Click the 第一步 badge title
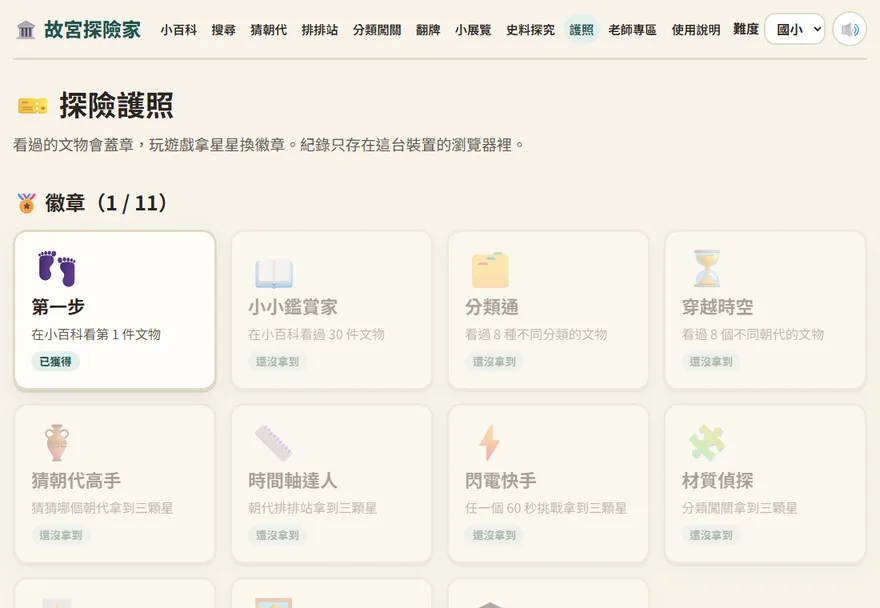The width and height of the screenshot is (880, 608). (x=58, y=307)
